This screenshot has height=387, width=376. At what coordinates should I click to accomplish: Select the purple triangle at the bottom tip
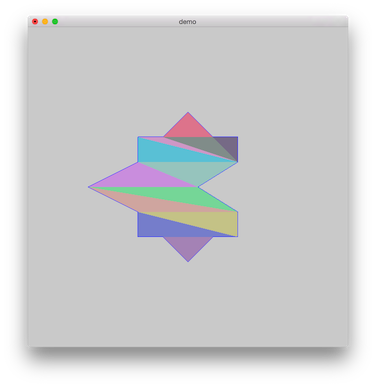(188, 245)
